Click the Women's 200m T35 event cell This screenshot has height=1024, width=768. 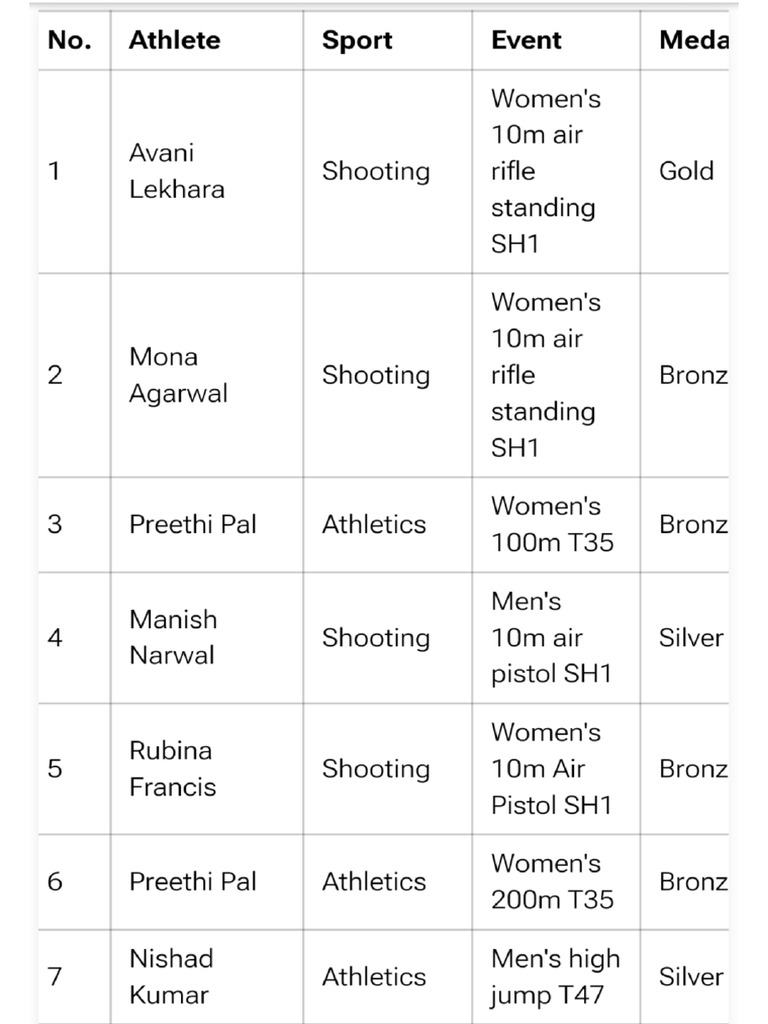(552, 881)
